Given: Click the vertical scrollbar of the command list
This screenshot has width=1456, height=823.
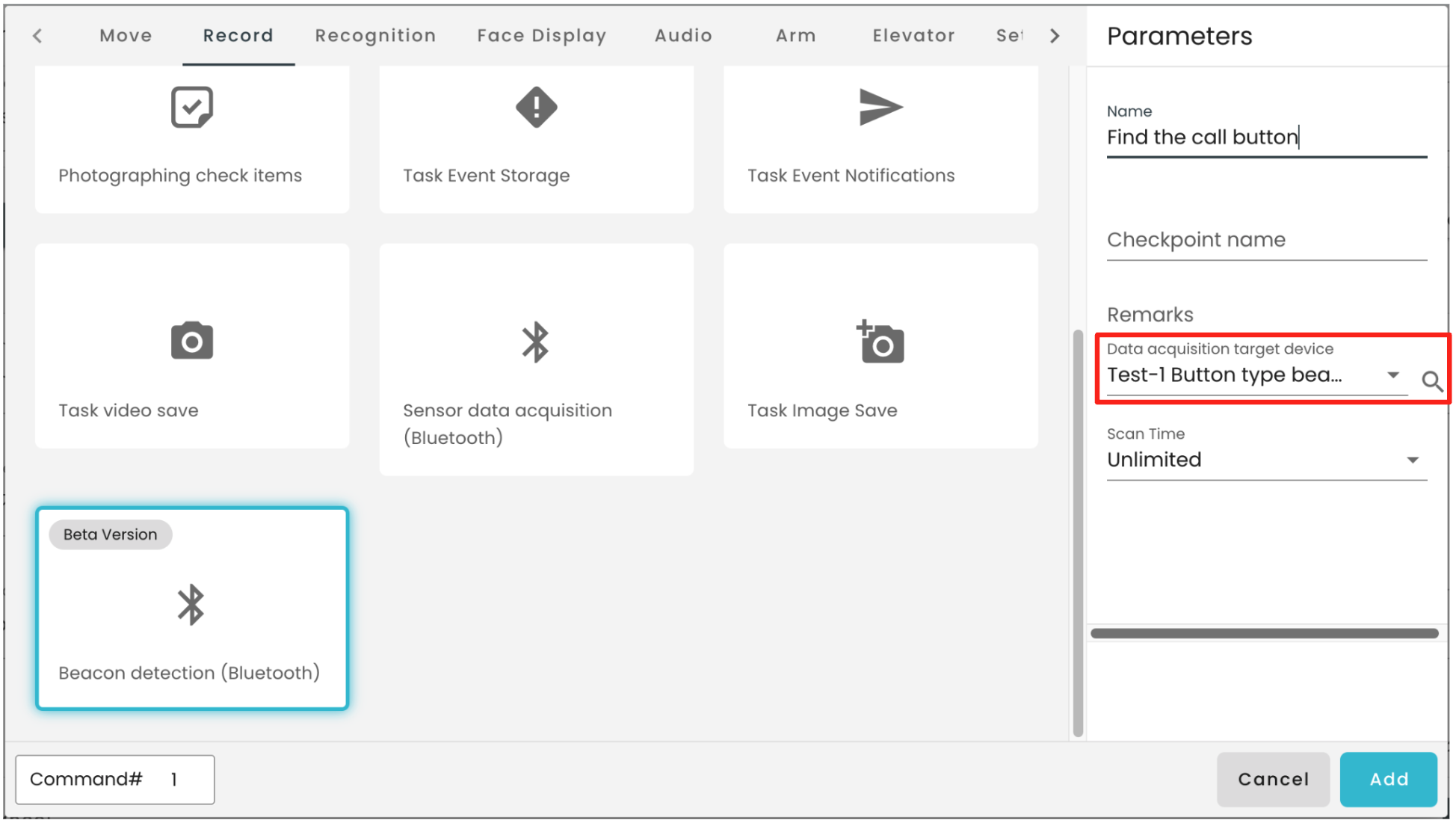Looking at the screenshot, I should (1078, 534).
